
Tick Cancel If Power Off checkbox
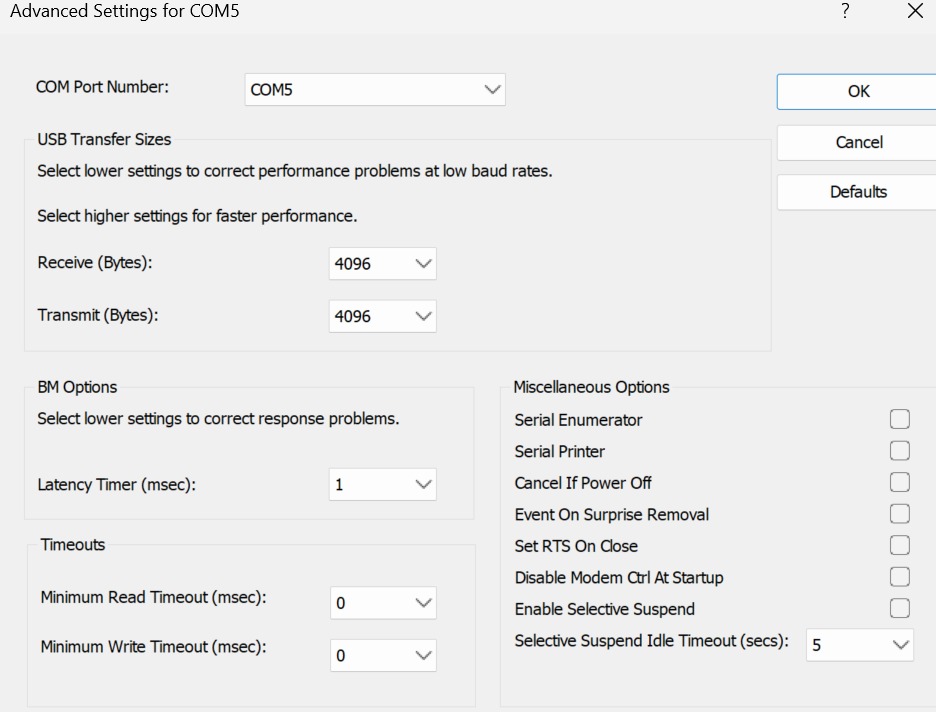click(x=900, y=482)
